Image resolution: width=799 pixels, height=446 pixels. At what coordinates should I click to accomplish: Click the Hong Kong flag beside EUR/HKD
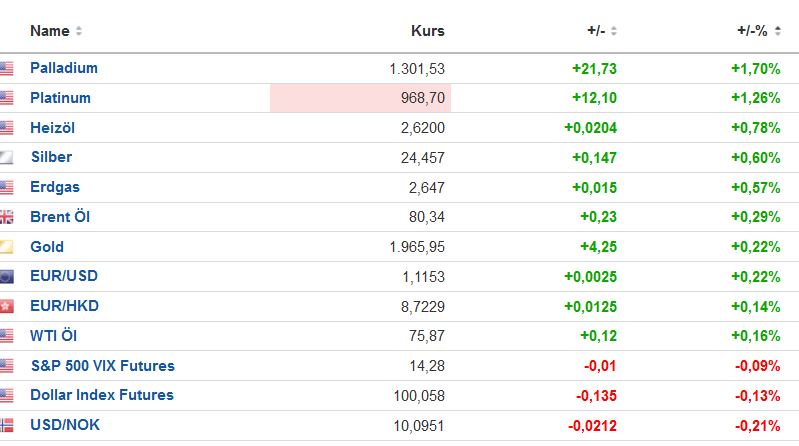(x=7, y=306)
